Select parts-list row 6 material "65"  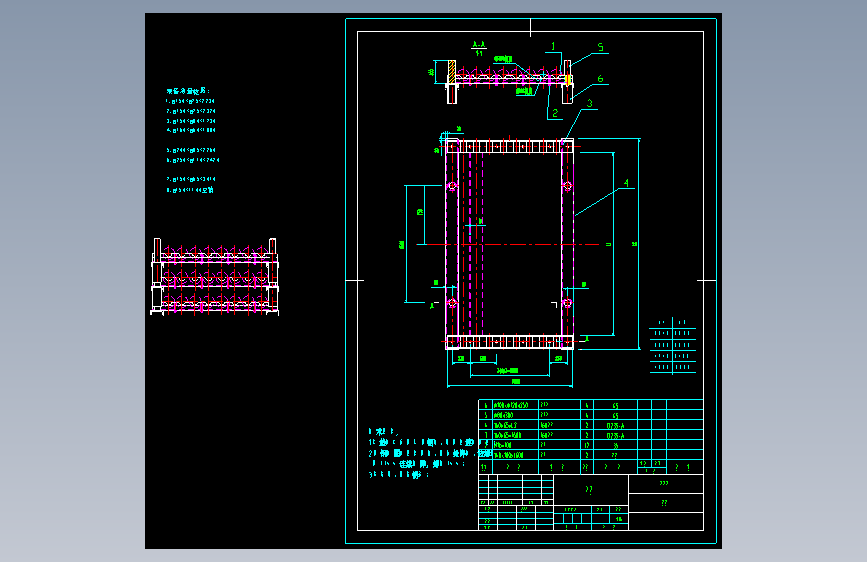[615, 405]
